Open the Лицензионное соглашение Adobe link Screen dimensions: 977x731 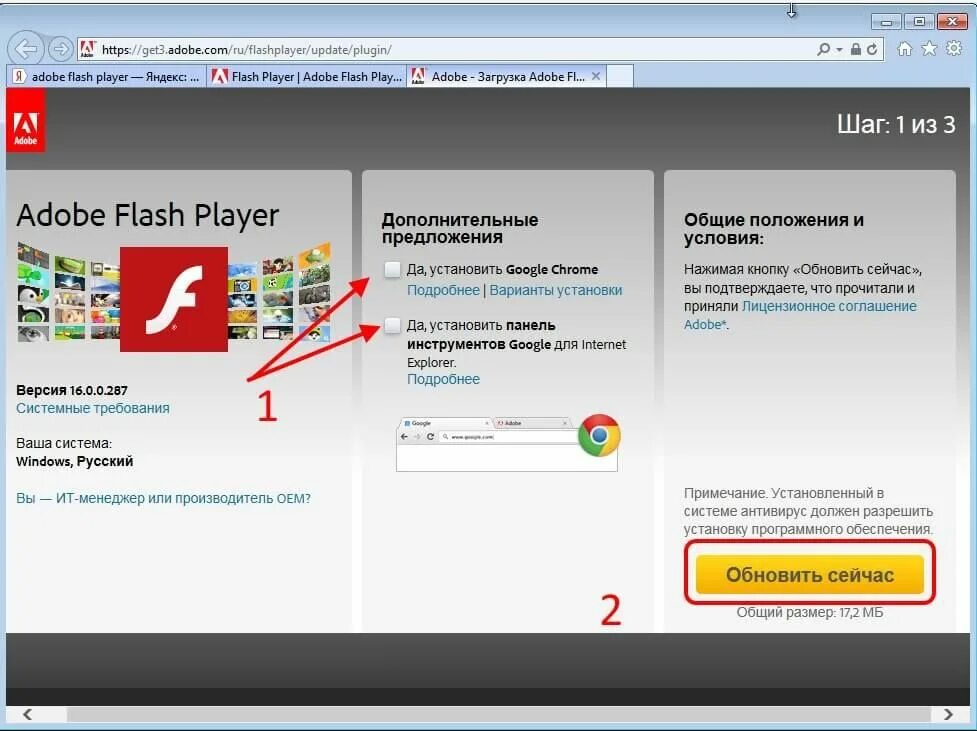pyautogui.click(x=800, y=315)
